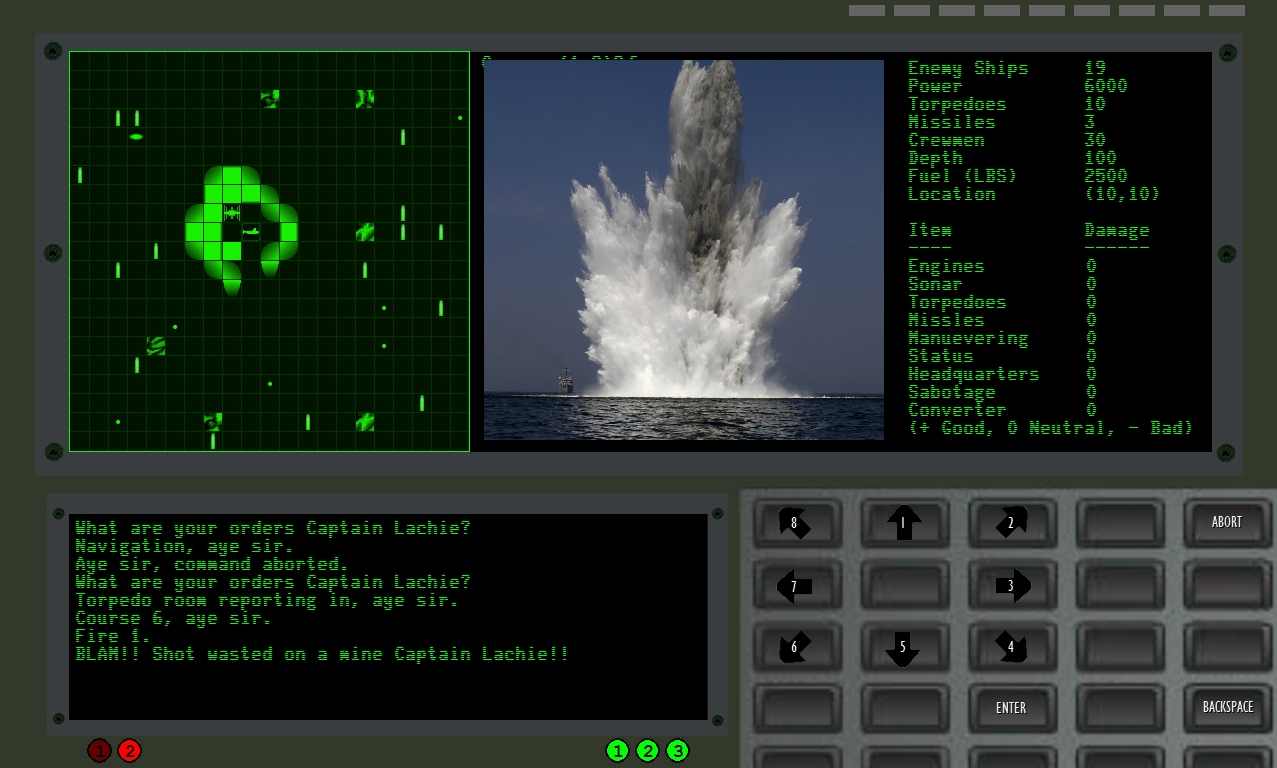
Task: Click the ABORT key
Action: (x=1227, y=522)
